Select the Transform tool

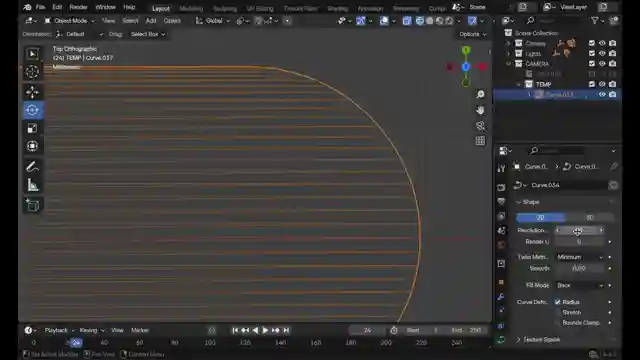tap(32, 146)
